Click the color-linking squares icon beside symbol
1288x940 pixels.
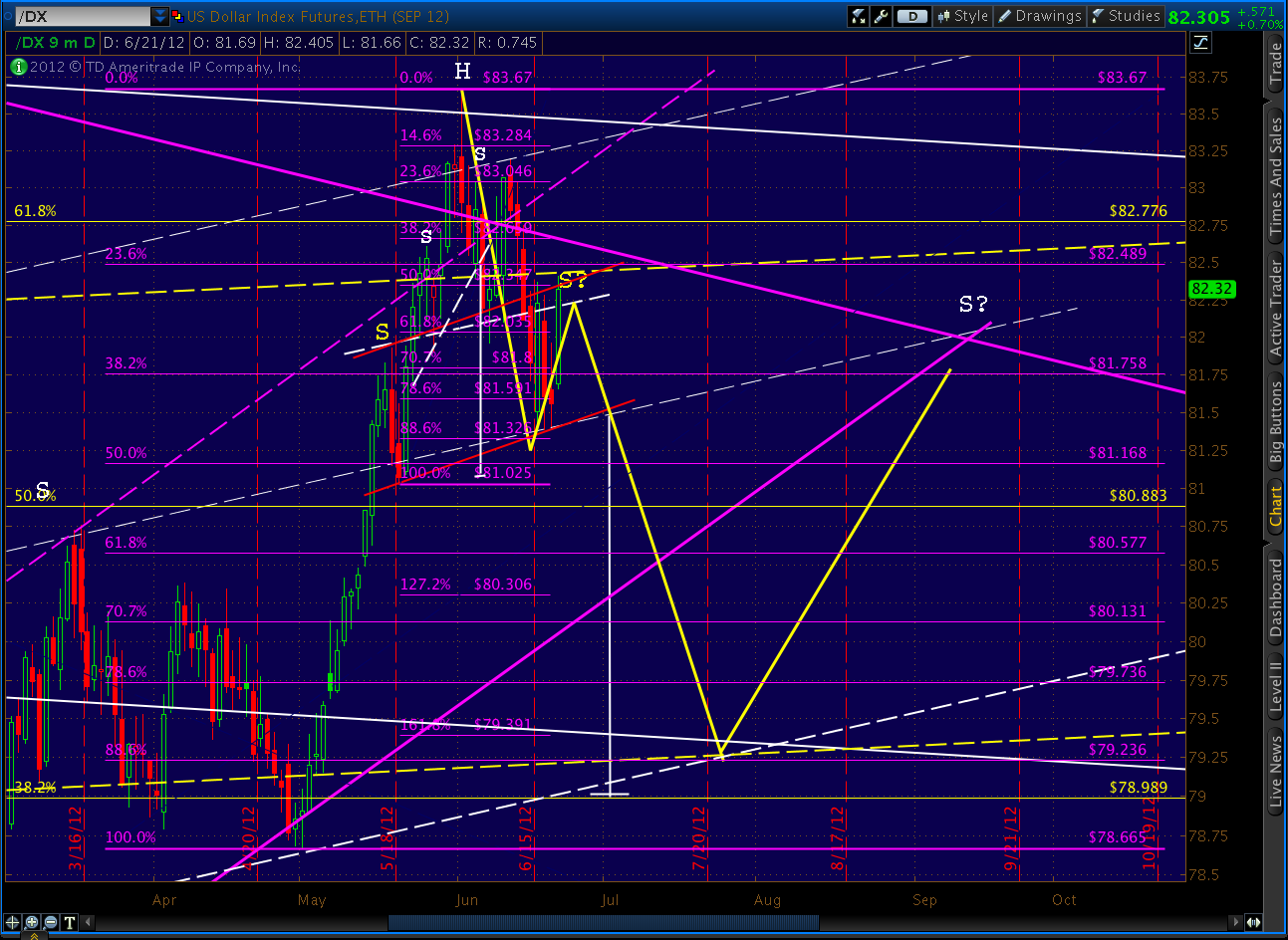coord(178,16)
